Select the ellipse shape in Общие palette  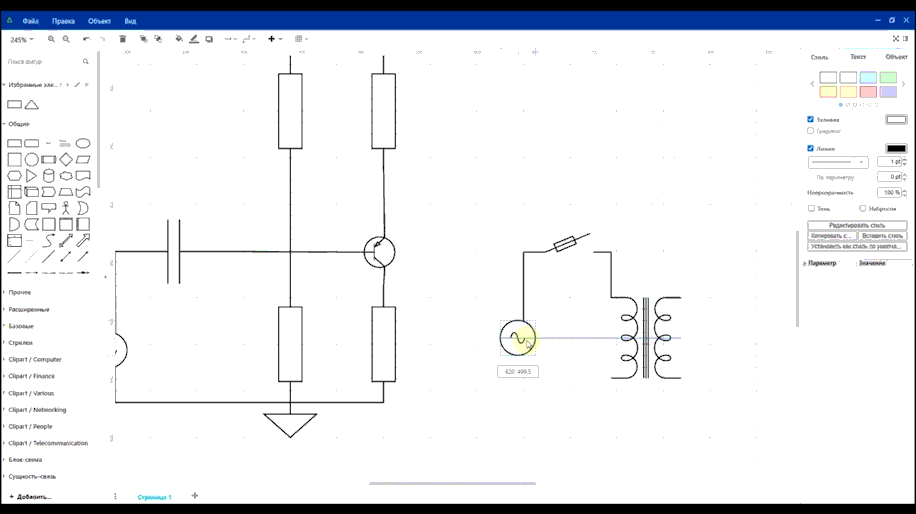click(83, 143)
